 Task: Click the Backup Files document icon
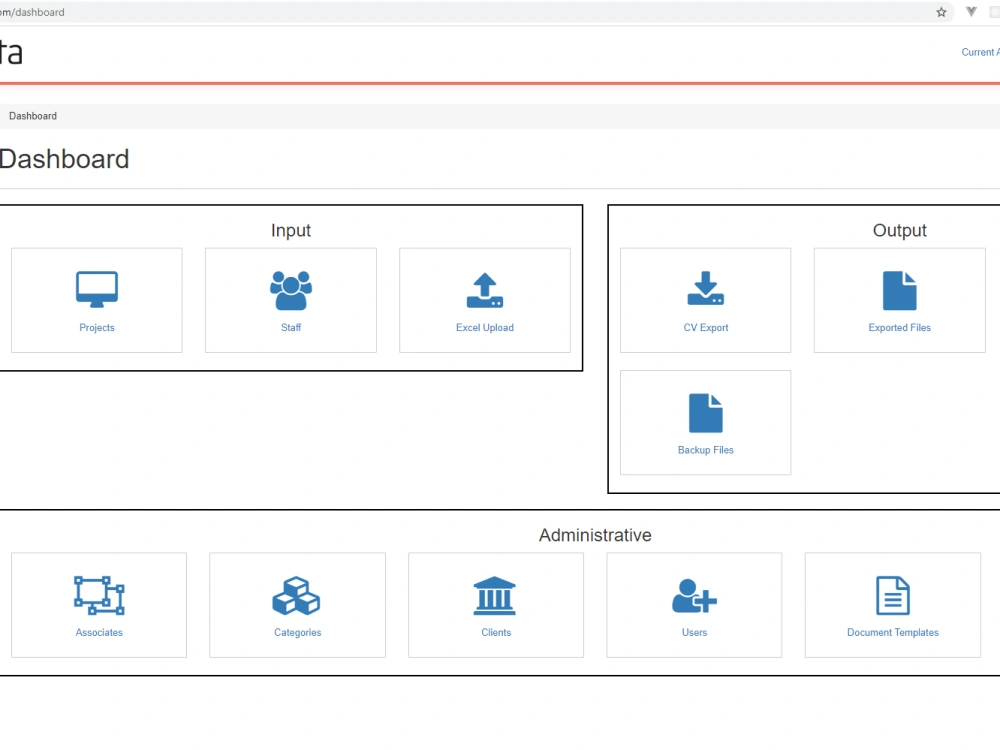tap(705, 413)
